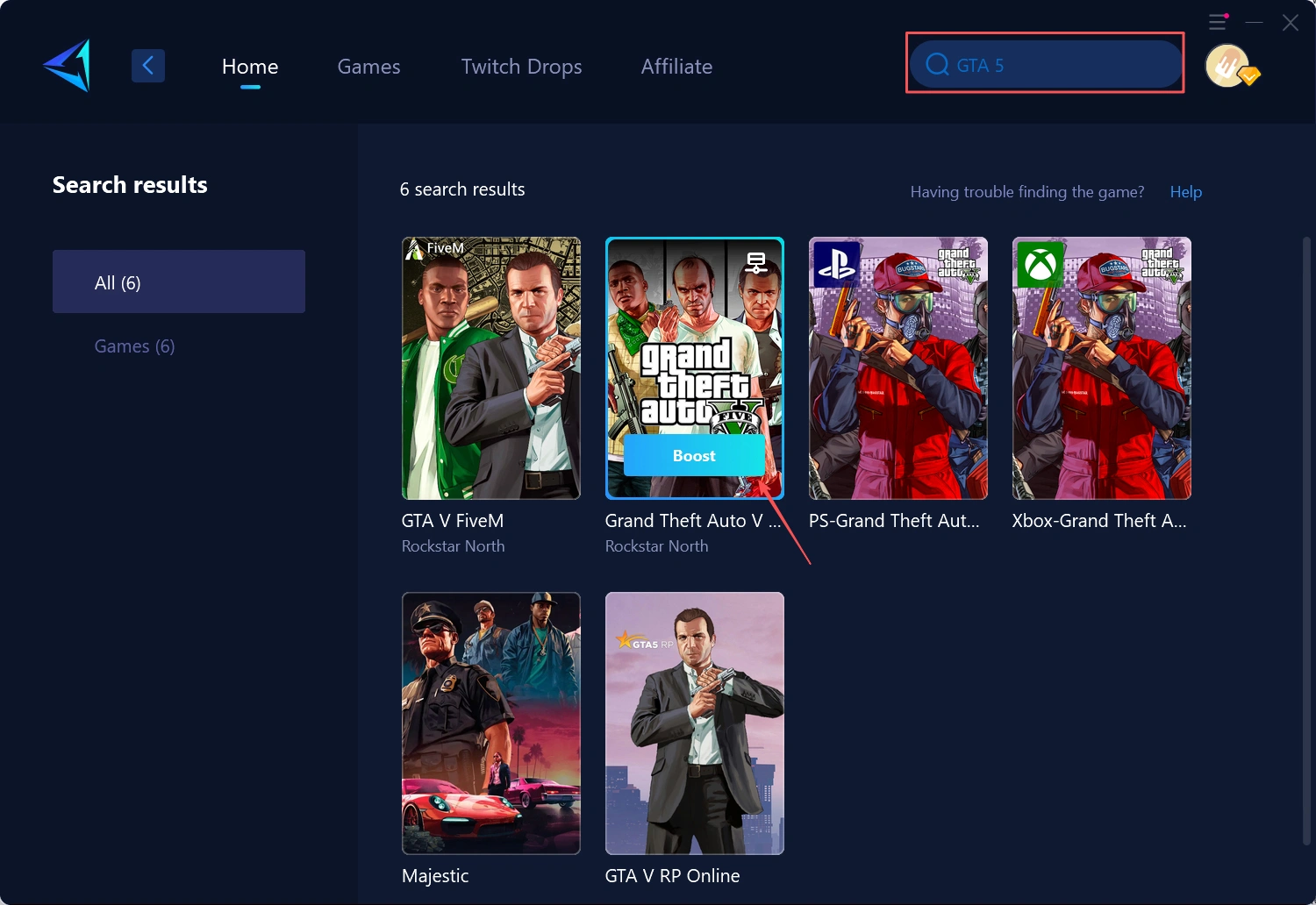Click the server icon on Grand Theft Auto V card
Image resolution: width=1316 pixels, height=905 pixels.
pos(756,262)
